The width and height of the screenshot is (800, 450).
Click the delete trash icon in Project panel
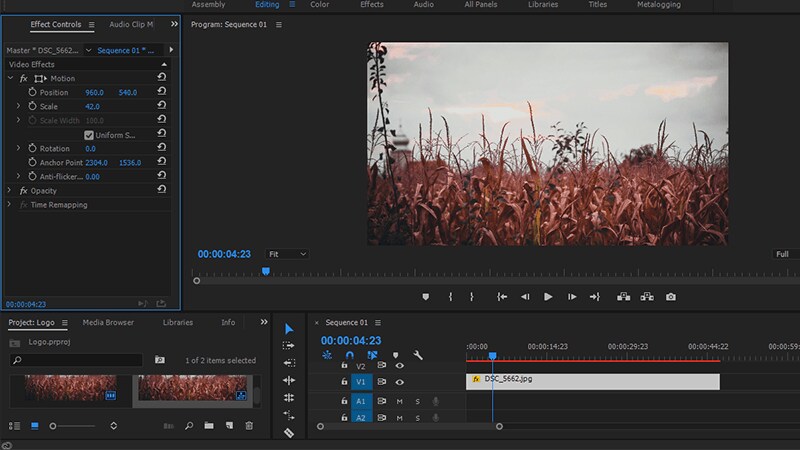(x=249, y=426)
